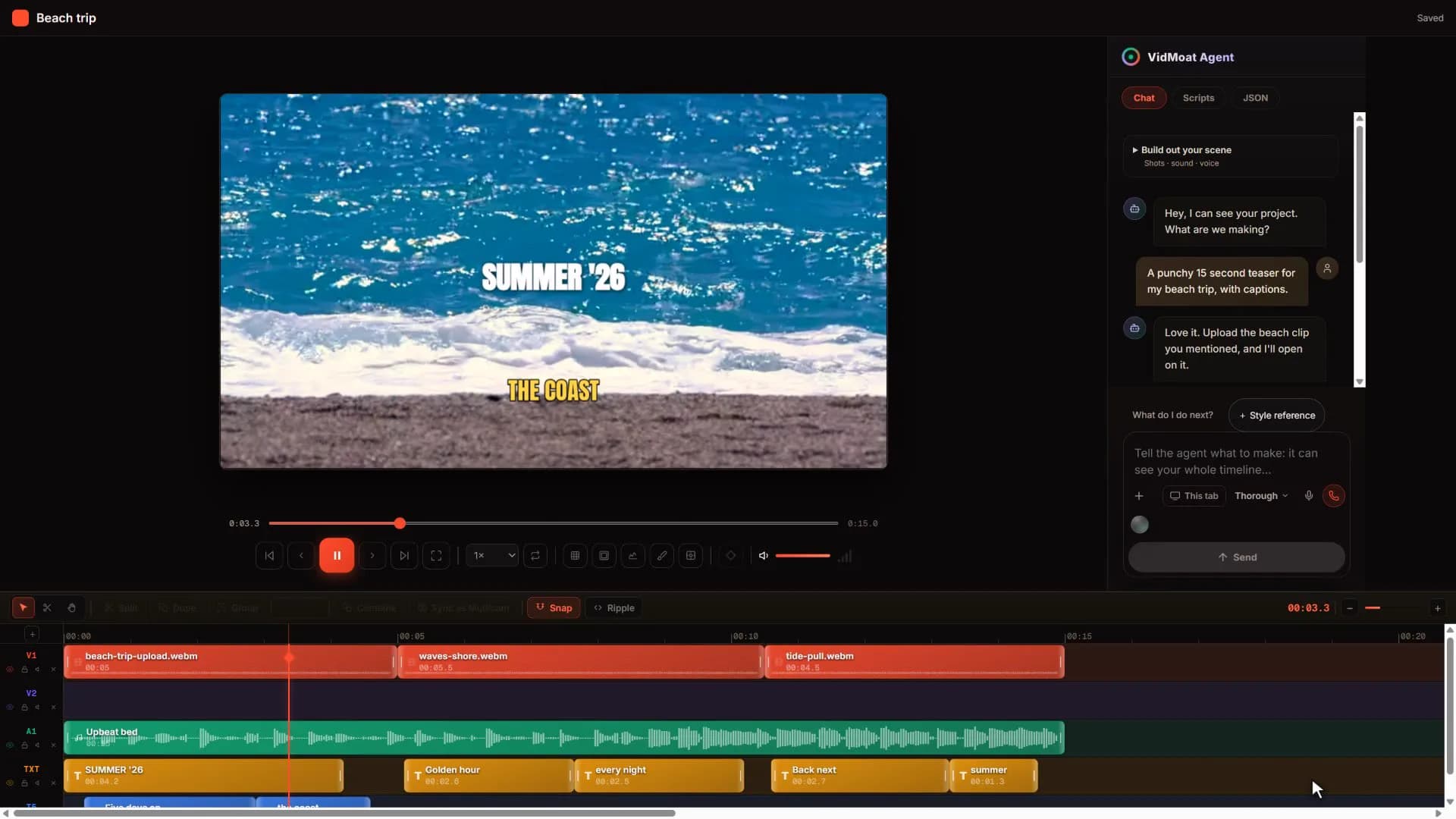Lock the V1 track

click(x=24, y=670)
